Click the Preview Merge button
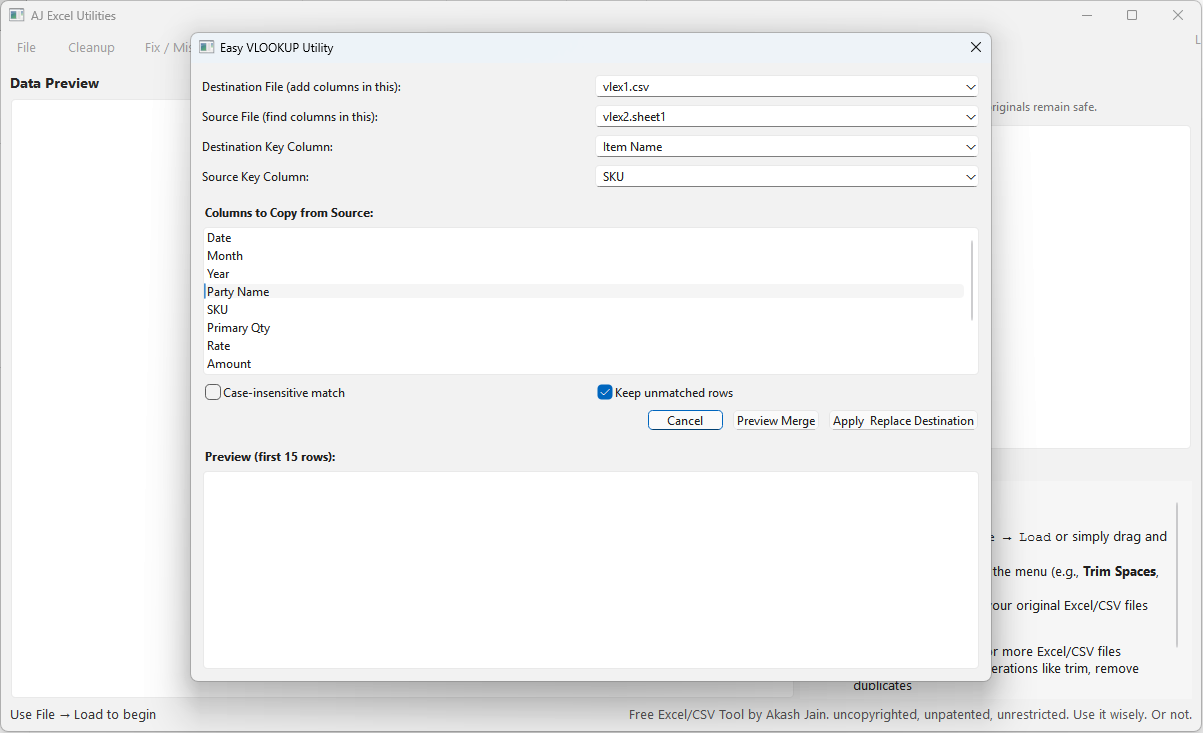The image size is (1203, 733). [x=776, y=421]
